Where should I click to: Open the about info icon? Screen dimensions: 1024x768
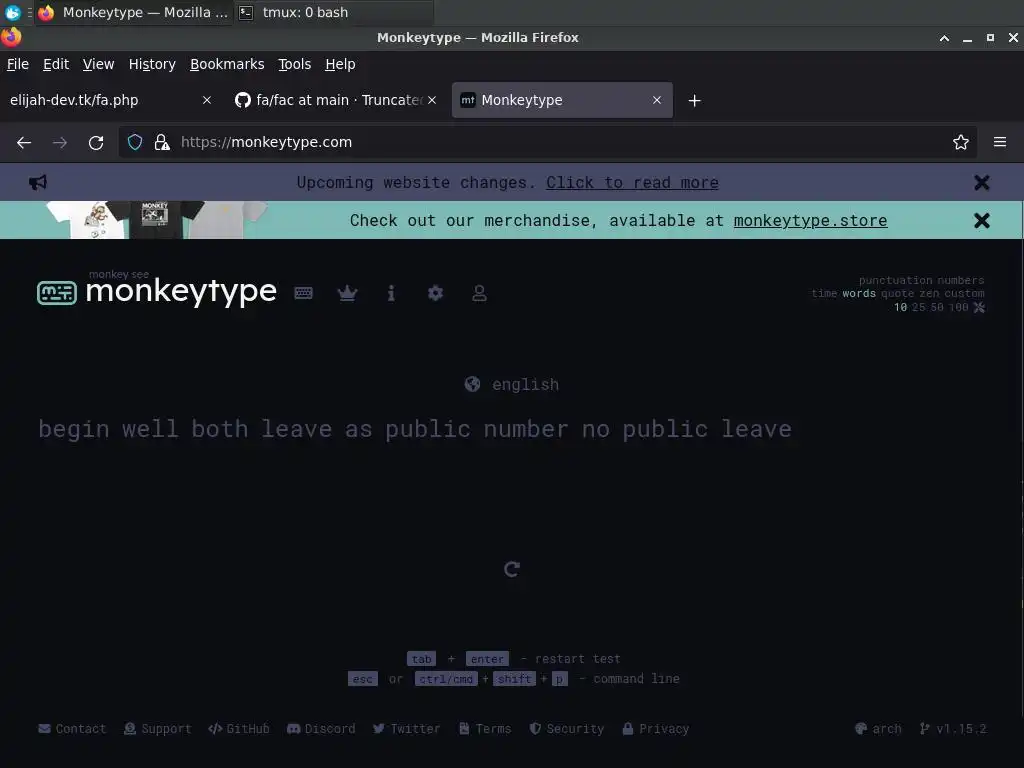391,293
